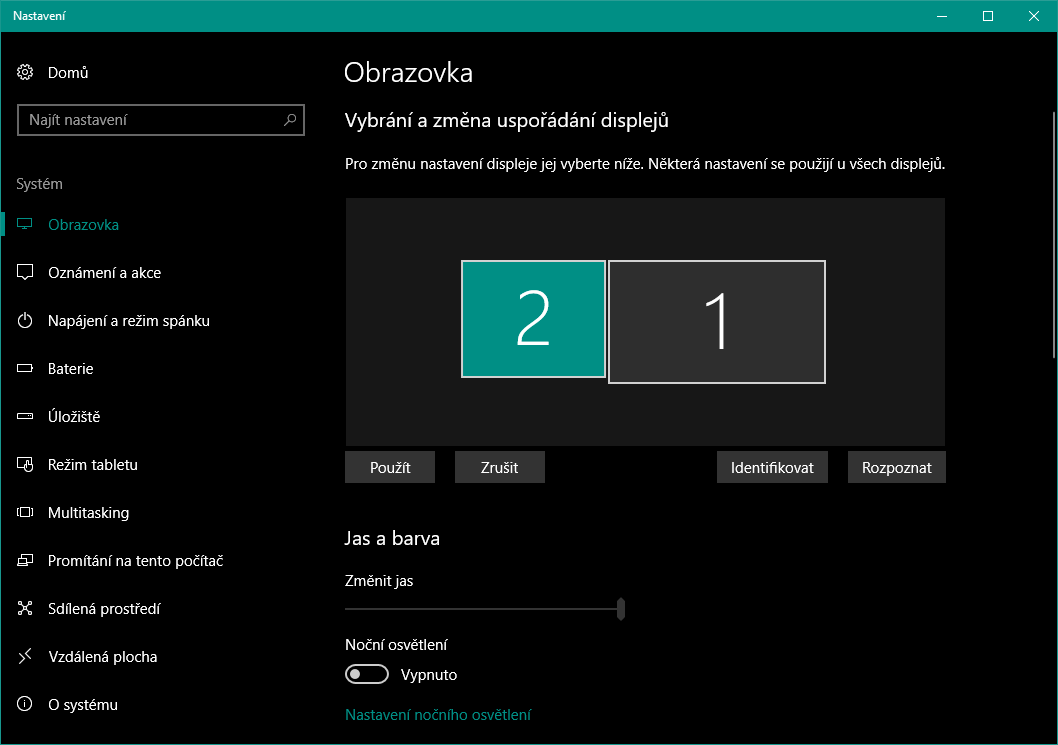Click the Režim tabletu icon
This screenshot has width=1058, height=745.
coord(26,465)
